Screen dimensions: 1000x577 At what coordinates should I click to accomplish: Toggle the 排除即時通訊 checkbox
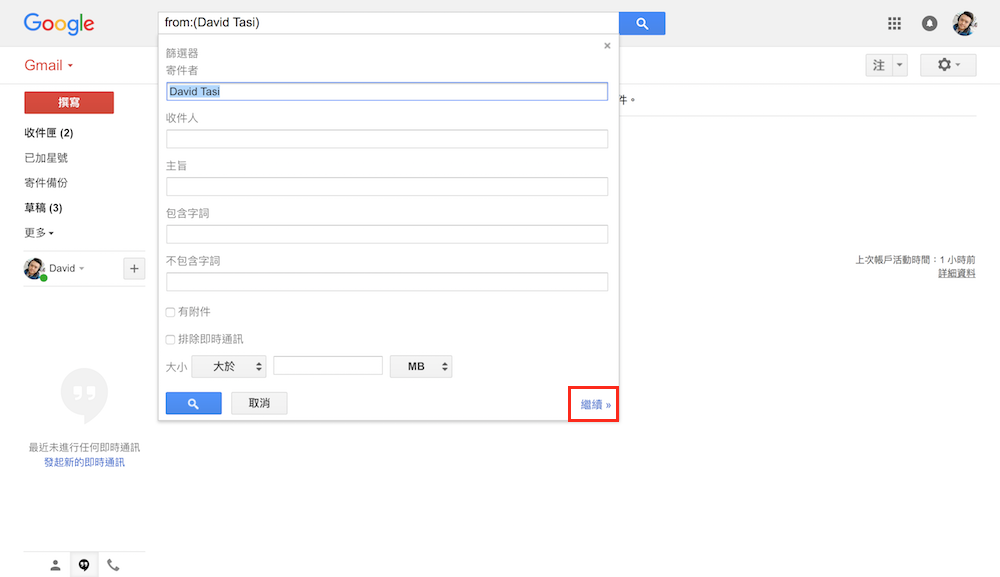(170, 340)
